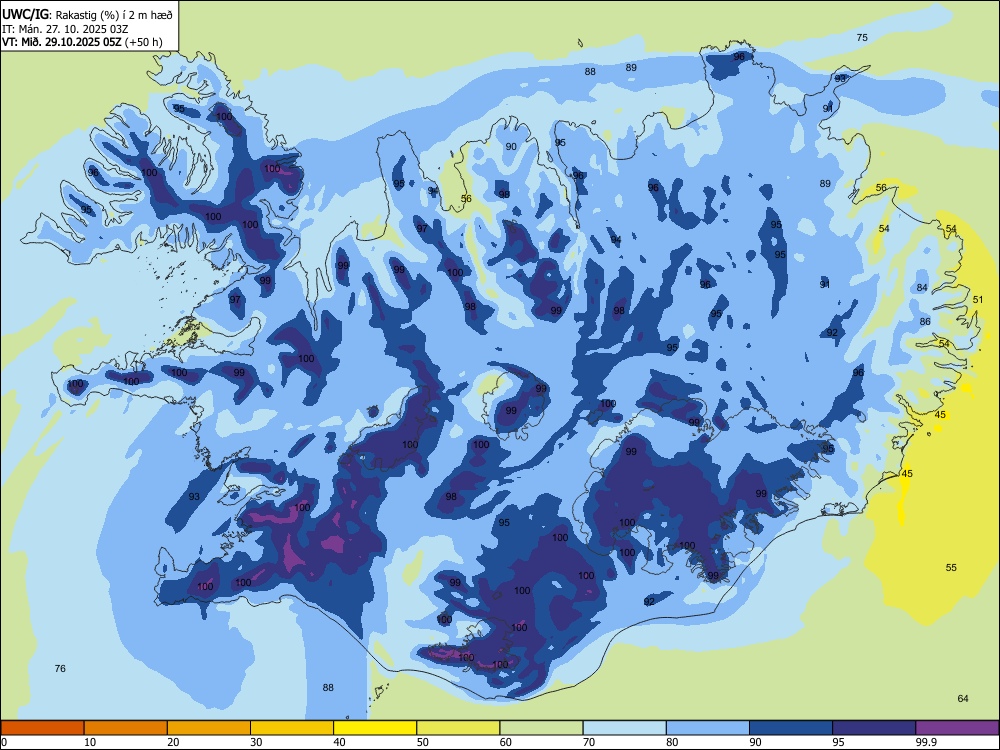Click the '64' humidity value
This screenshot has width=1000, height=750.
click(963, 698)
